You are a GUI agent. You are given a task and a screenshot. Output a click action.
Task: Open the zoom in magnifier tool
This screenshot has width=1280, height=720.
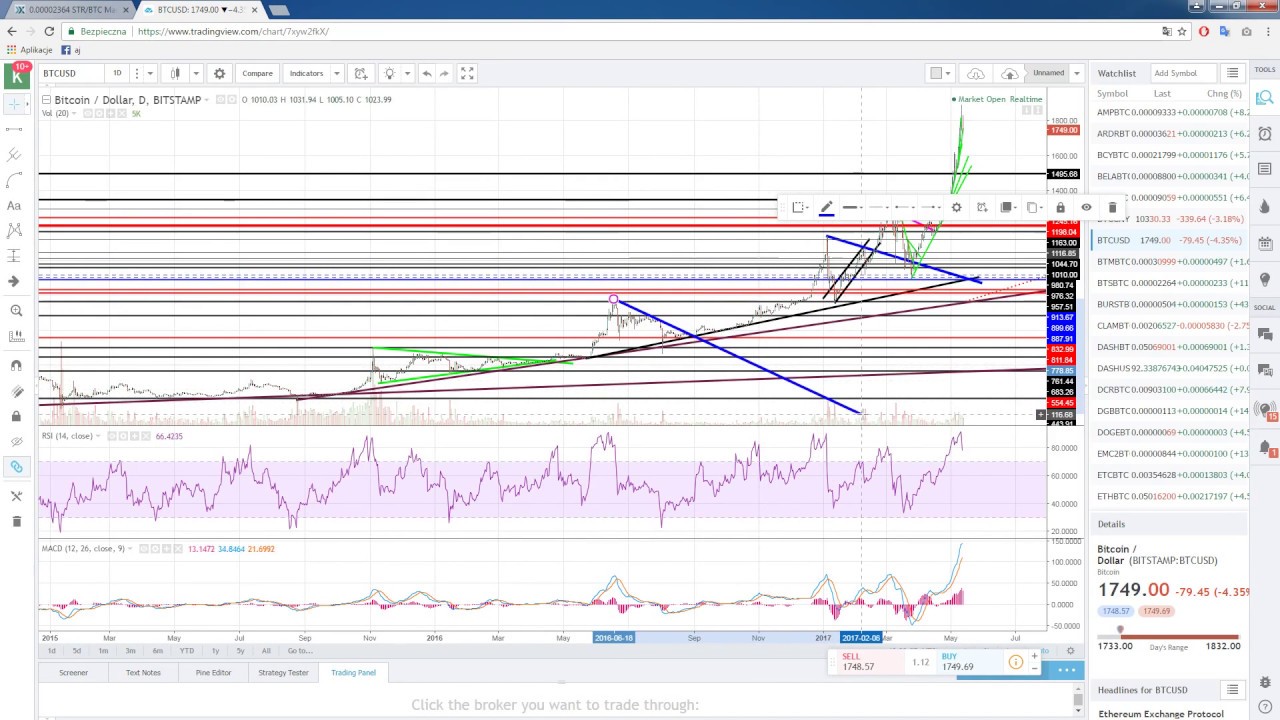15,311
